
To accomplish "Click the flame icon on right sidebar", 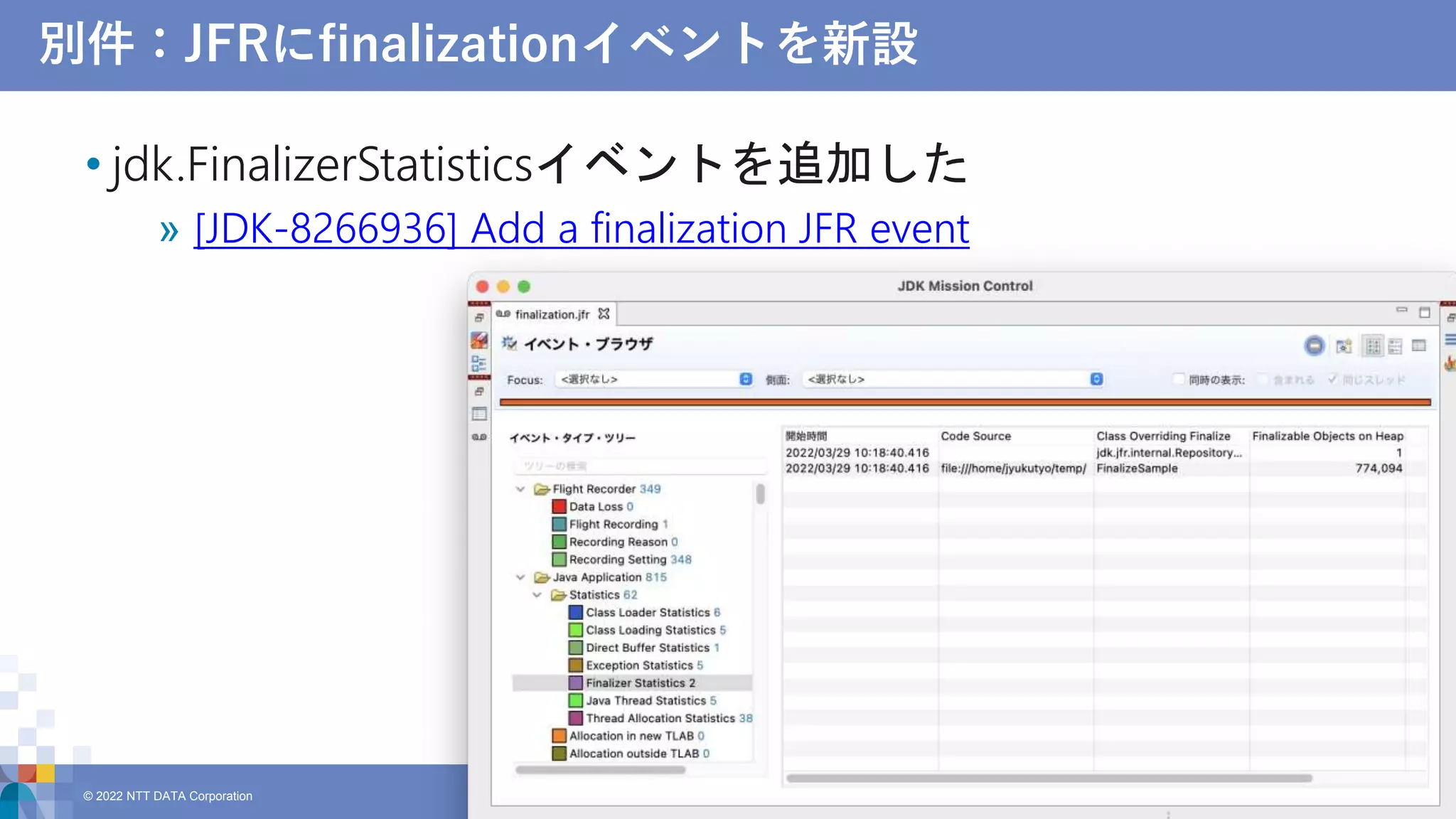I will pyautogui.click(x=1450, y=364).
